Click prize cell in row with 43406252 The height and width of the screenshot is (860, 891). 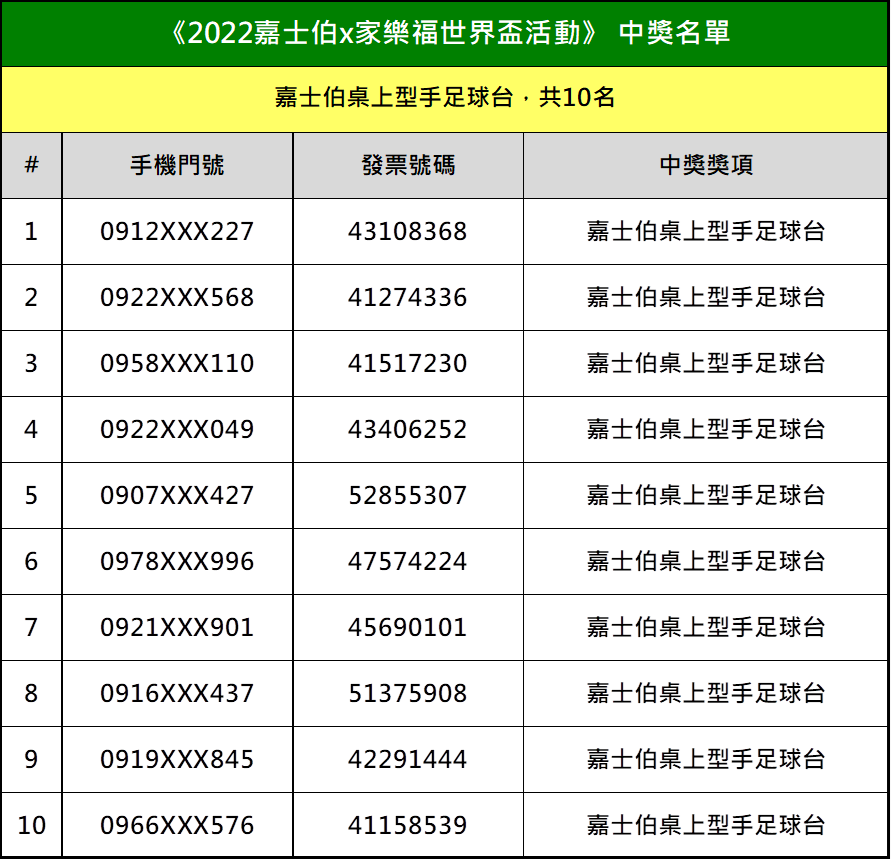pyautogui.click(x=706, y=429)
